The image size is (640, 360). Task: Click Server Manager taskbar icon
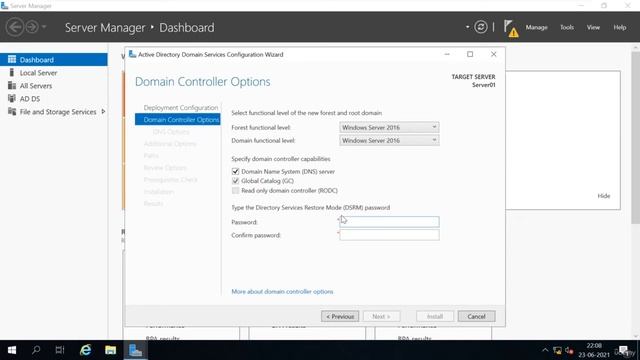tap(135, 350)
